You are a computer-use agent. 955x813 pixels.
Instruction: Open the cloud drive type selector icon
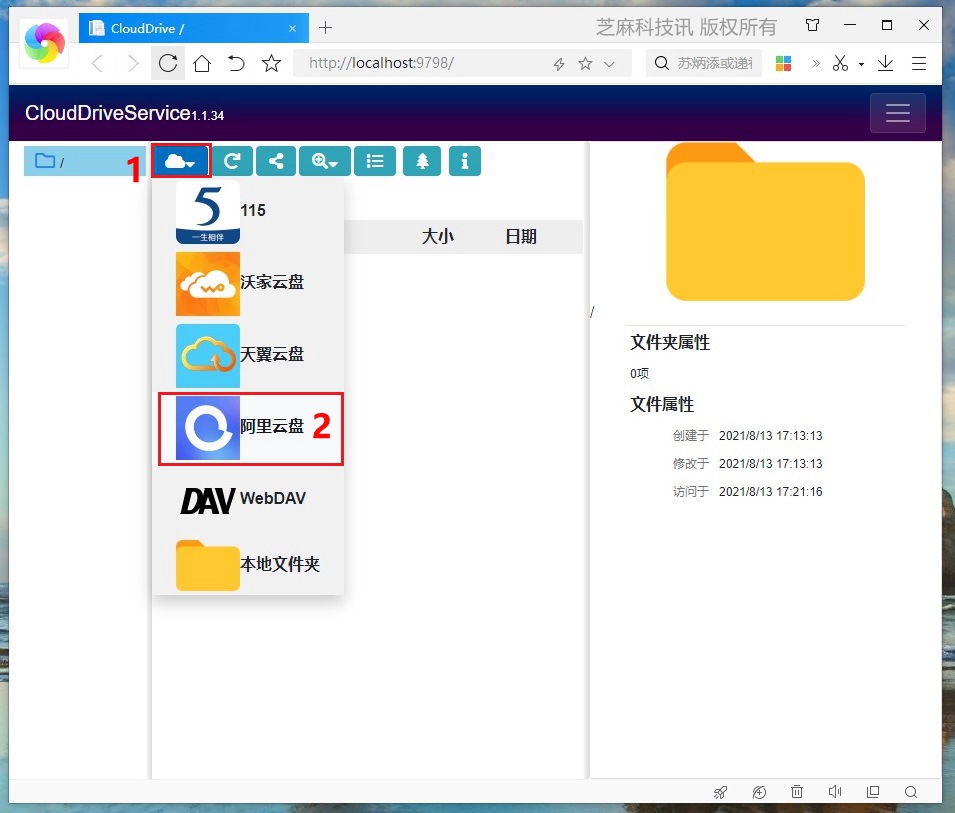click(181, 161)
